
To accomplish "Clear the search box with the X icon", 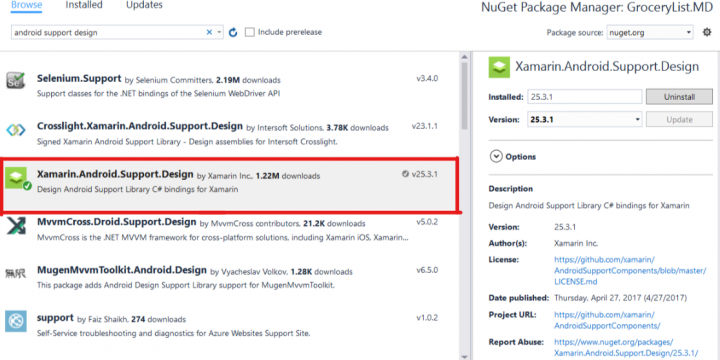I will (209, 32).
